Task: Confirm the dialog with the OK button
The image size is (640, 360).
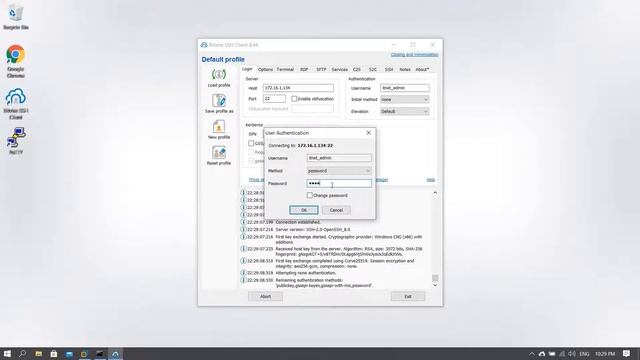Action: [304, 210]
